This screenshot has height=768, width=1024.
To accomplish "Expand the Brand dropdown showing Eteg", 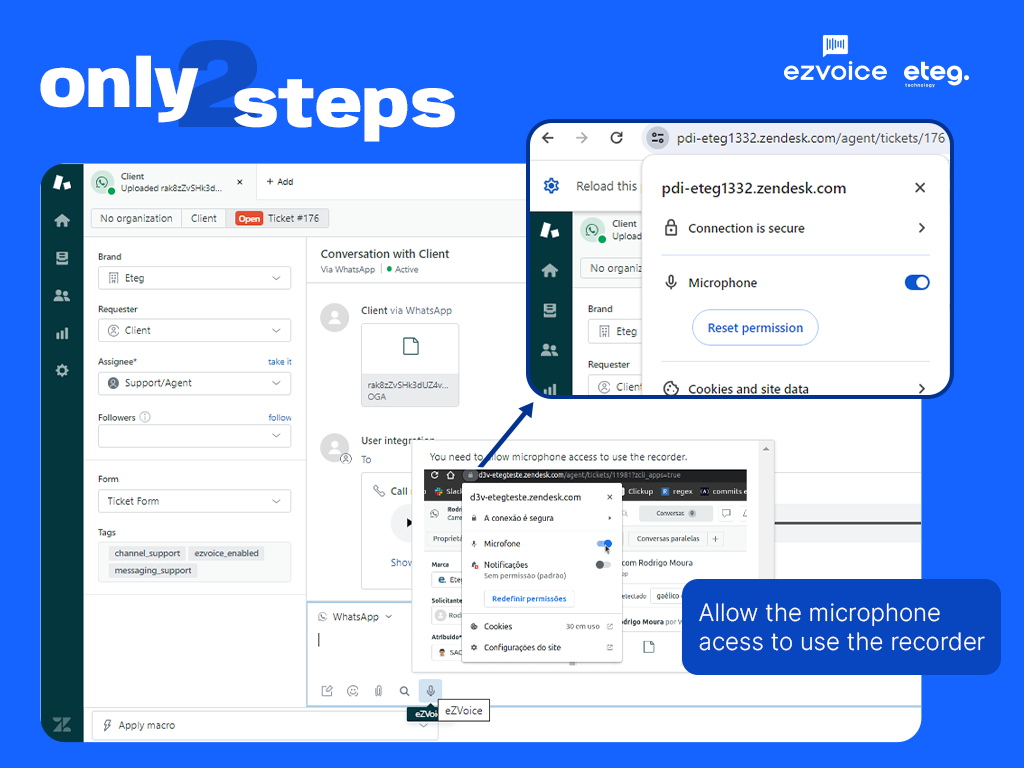I will click(194, 278).
